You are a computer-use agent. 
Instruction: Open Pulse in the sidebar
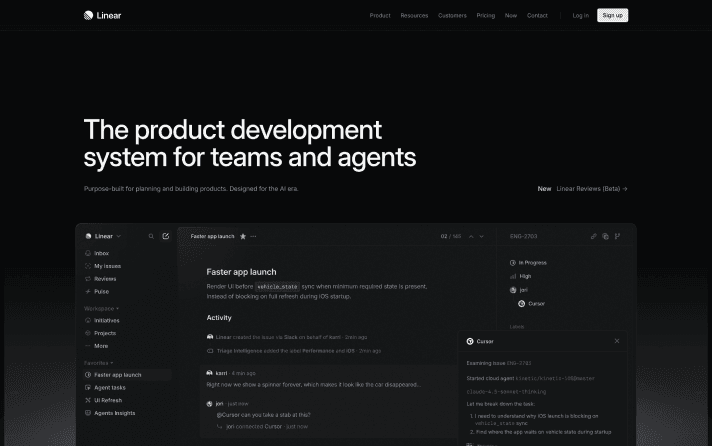click(97, 292)
